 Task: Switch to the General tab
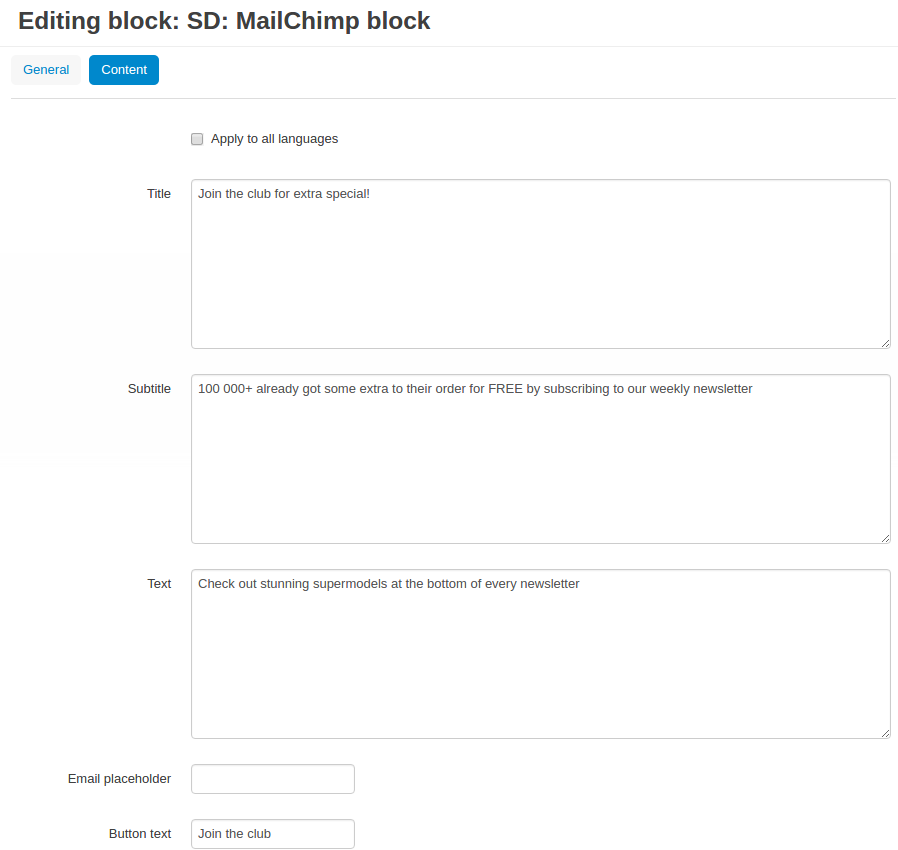click(x=46, y=70)
